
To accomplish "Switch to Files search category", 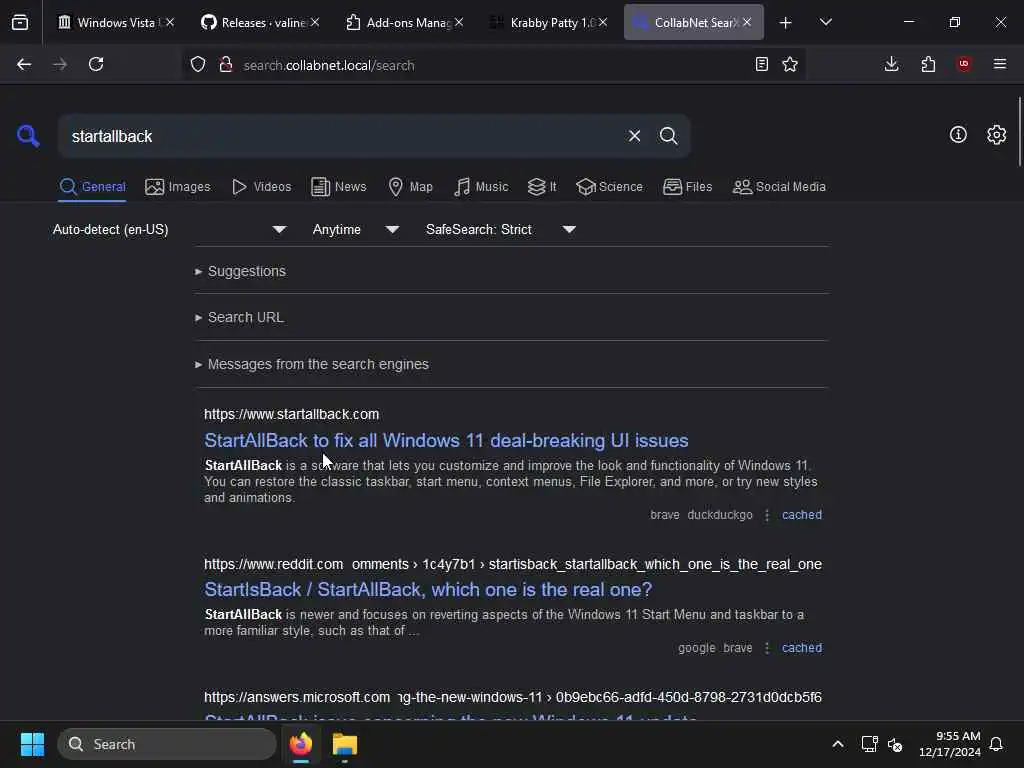I will pyautogui.click(x=687, y=187).
